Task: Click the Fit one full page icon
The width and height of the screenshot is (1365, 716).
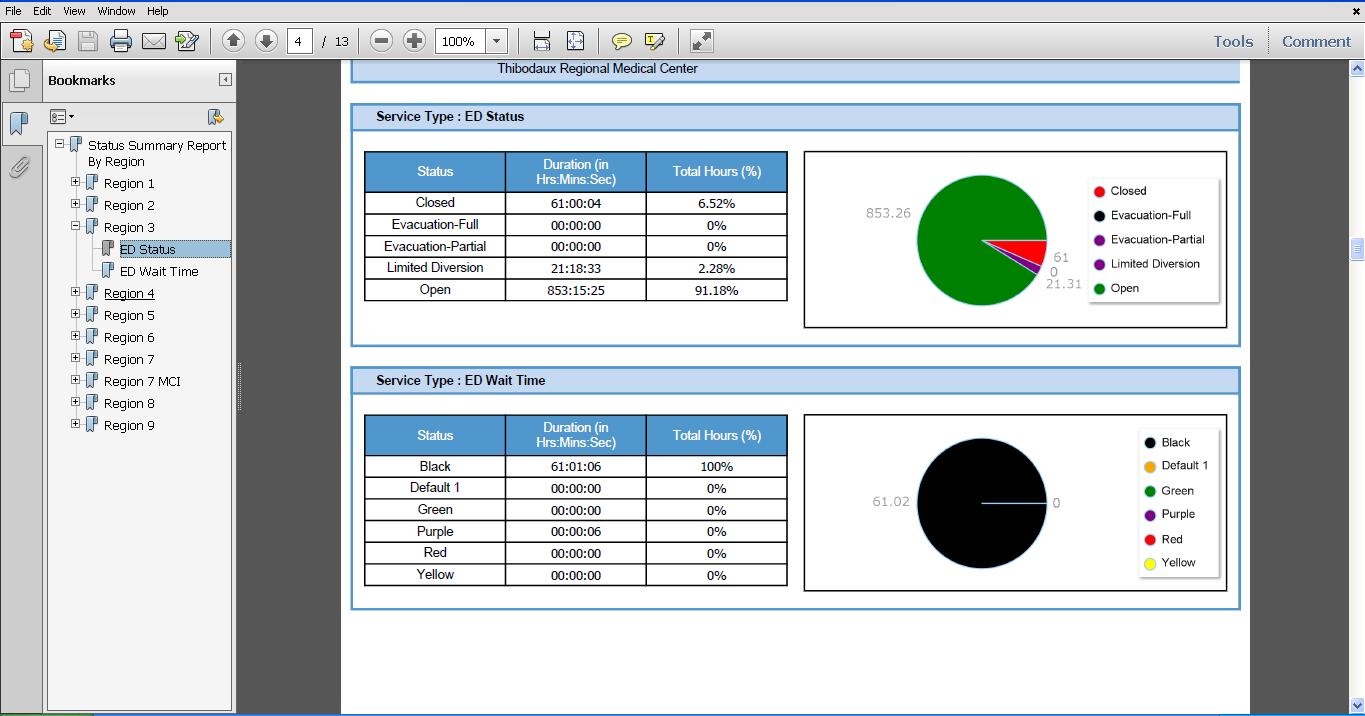Action: (x=575, y=41)
